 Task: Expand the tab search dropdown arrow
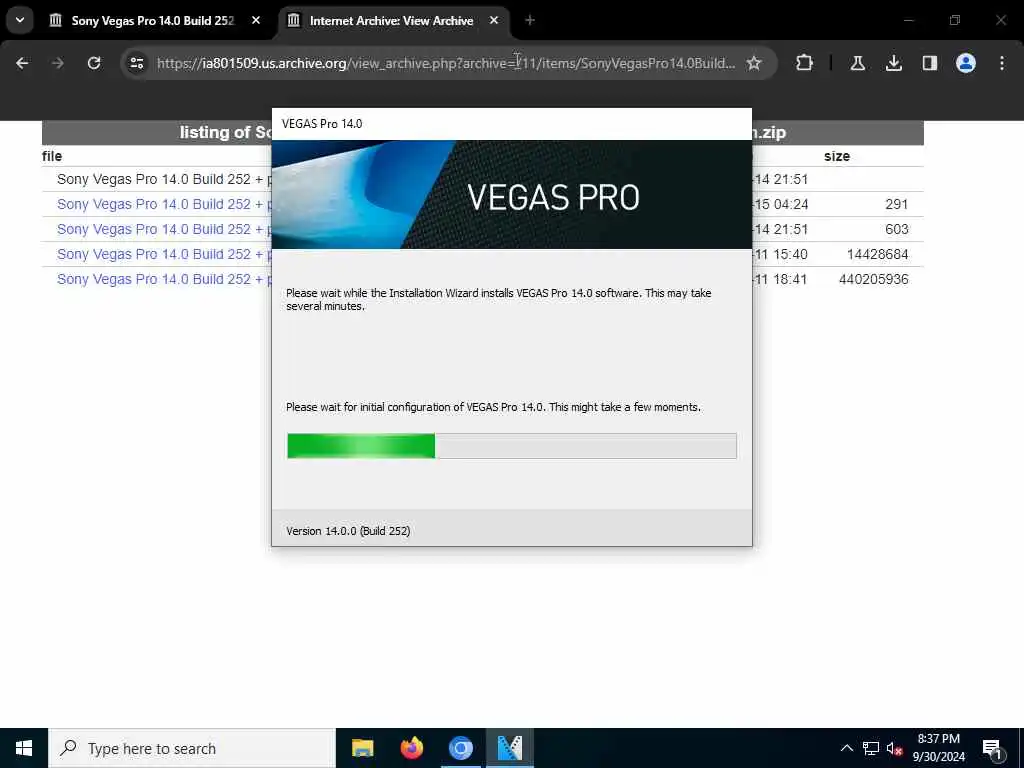click(20, 20)
